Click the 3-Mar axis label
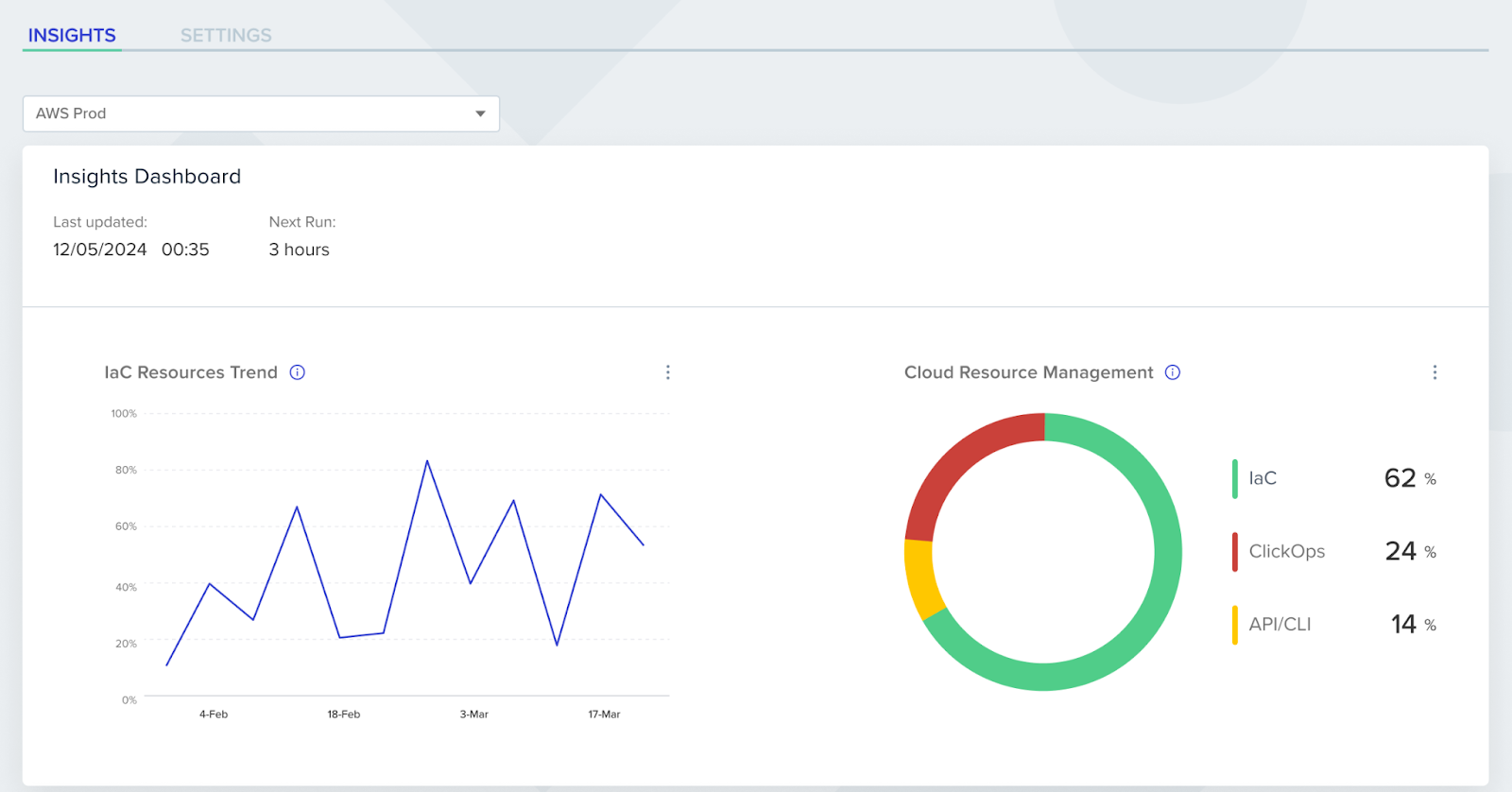The image size is (1512, 792). click(x=474, y=715)
